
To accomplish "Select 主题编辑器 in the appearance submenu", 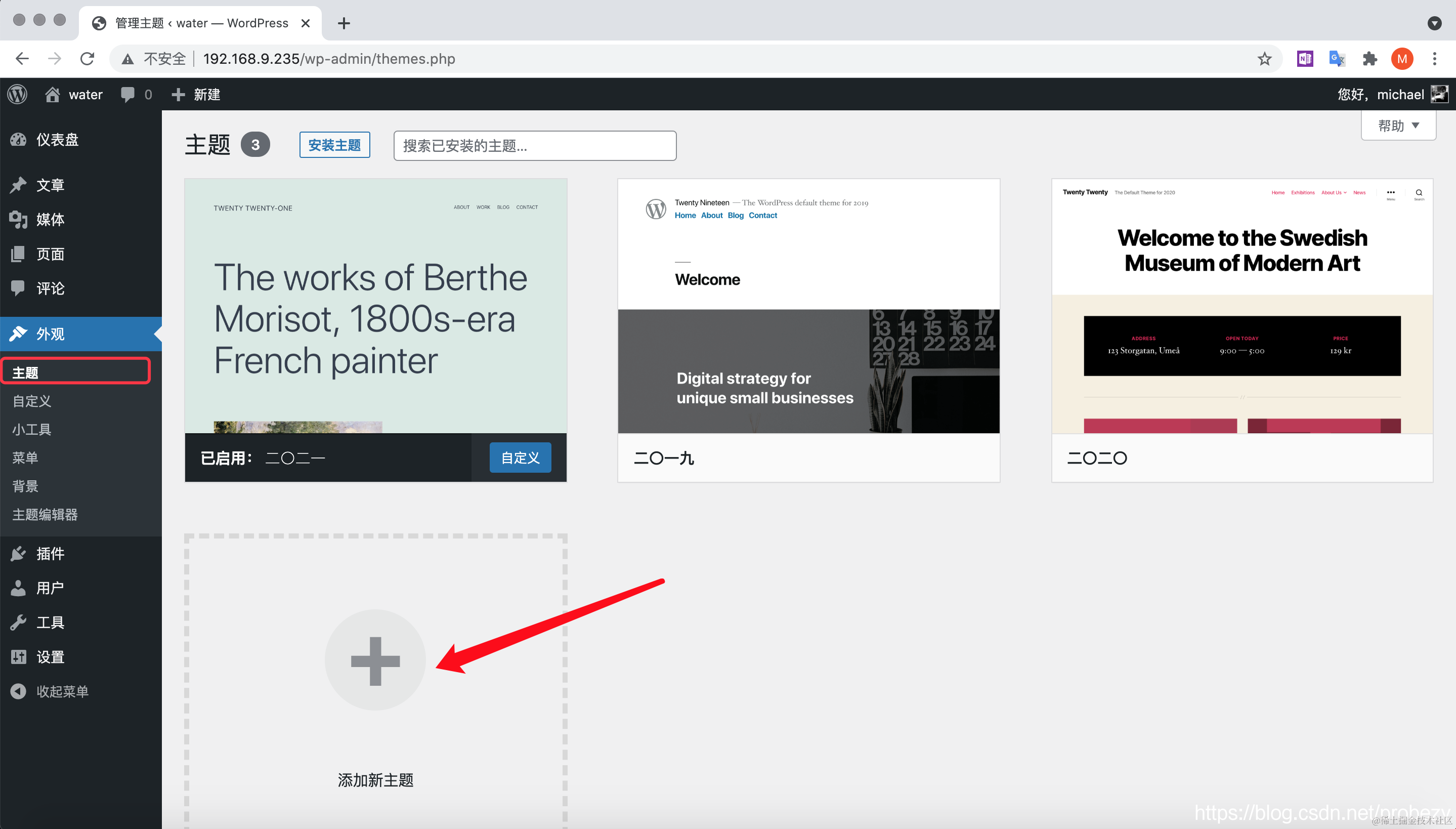I will (45, 515).
